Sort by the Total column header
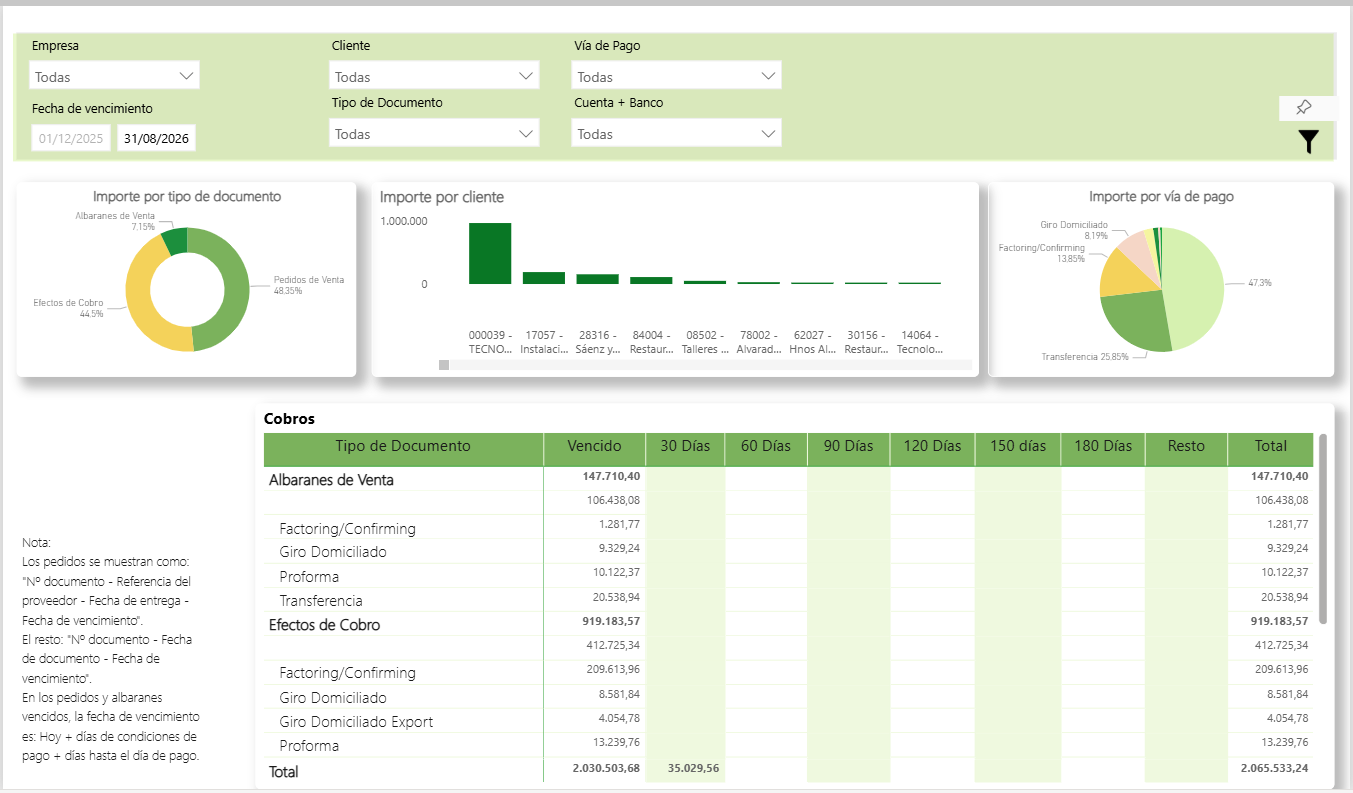The height and width of the screenshot is (793, 1353). coord(1270,446)
